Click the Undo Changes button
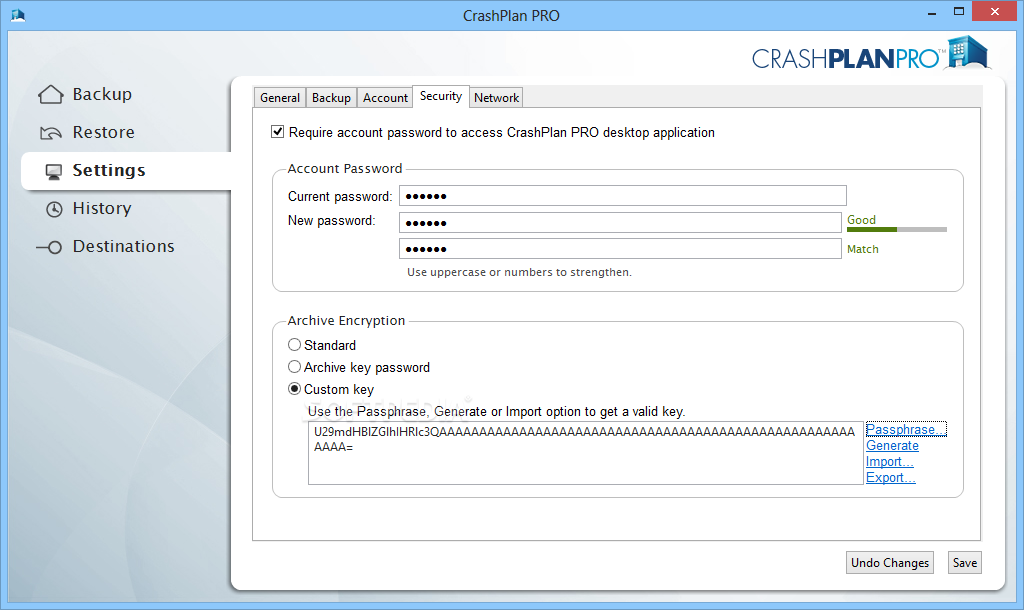 pos(889,562)
